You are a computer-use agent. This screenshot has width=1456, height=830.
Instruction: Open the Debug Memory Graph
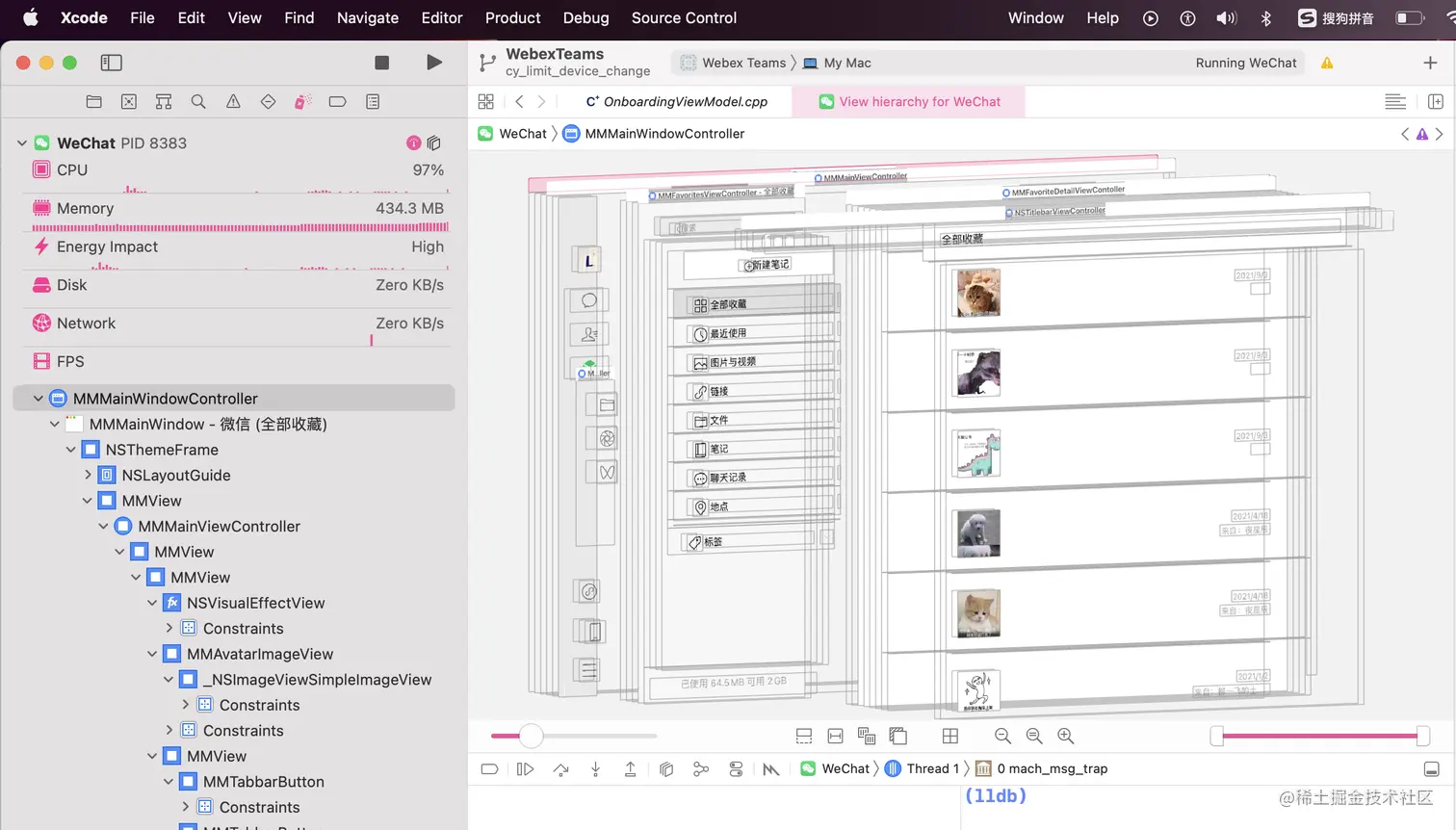click(701, 768)
